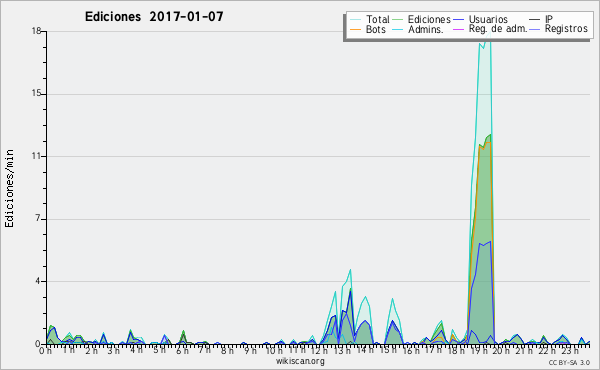Click the 15 h x-axis label

coord(388,351)
